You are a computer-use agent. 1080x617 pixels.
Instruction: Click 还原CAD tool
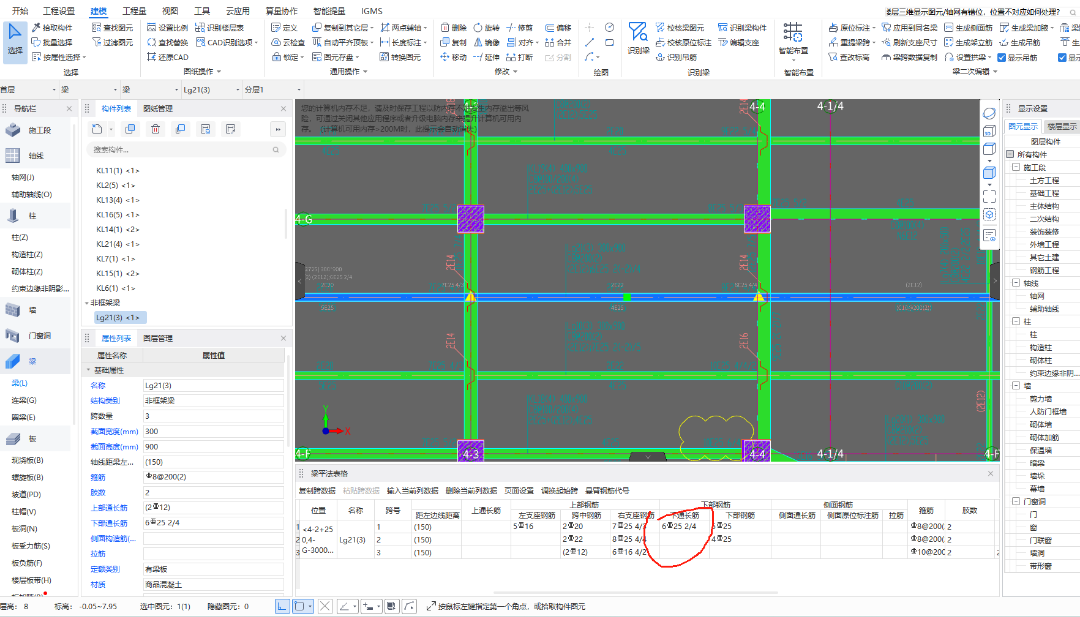coord(167,57)
